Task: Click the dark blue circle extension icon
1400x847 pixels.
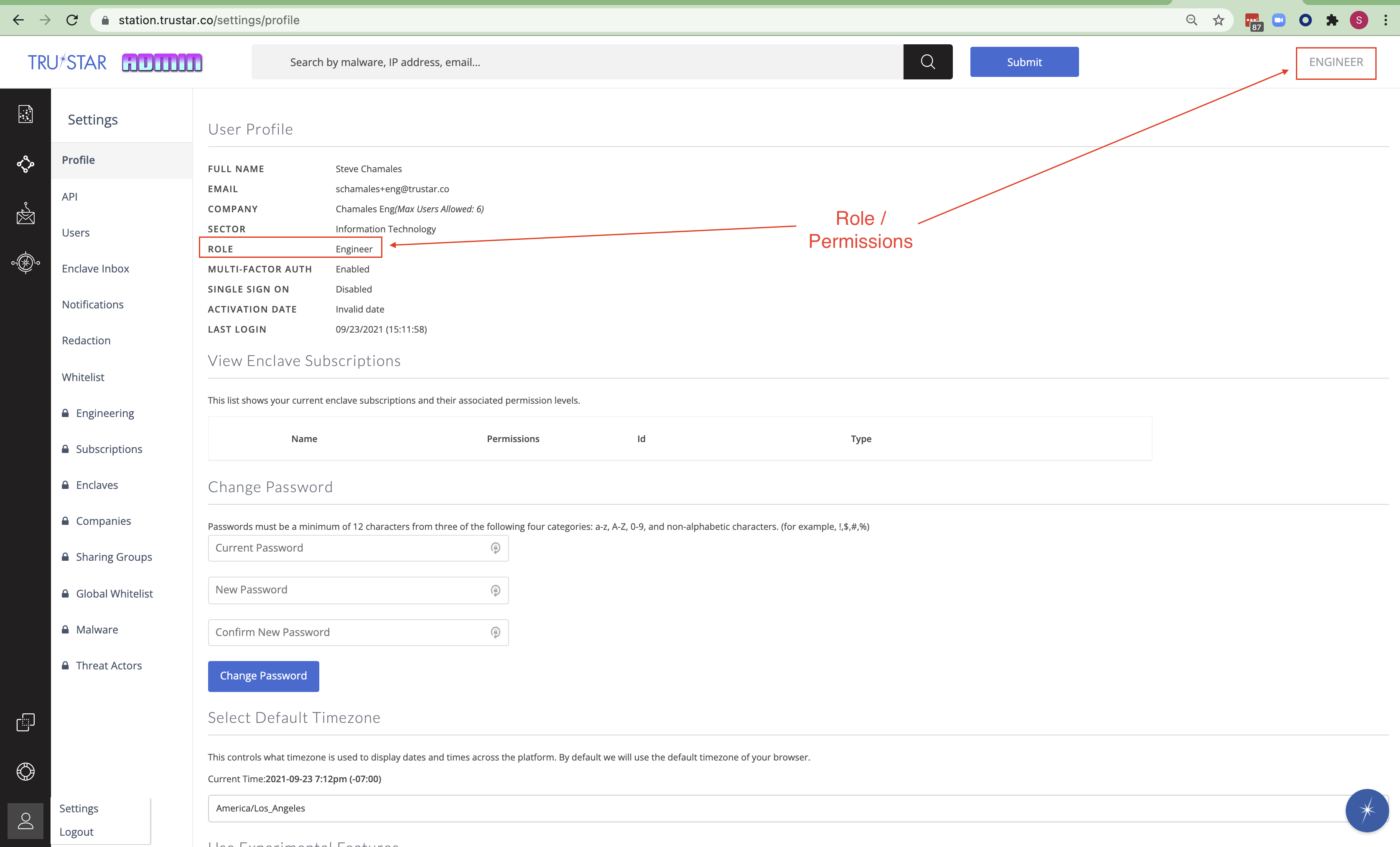Action: coord(1305,20)
